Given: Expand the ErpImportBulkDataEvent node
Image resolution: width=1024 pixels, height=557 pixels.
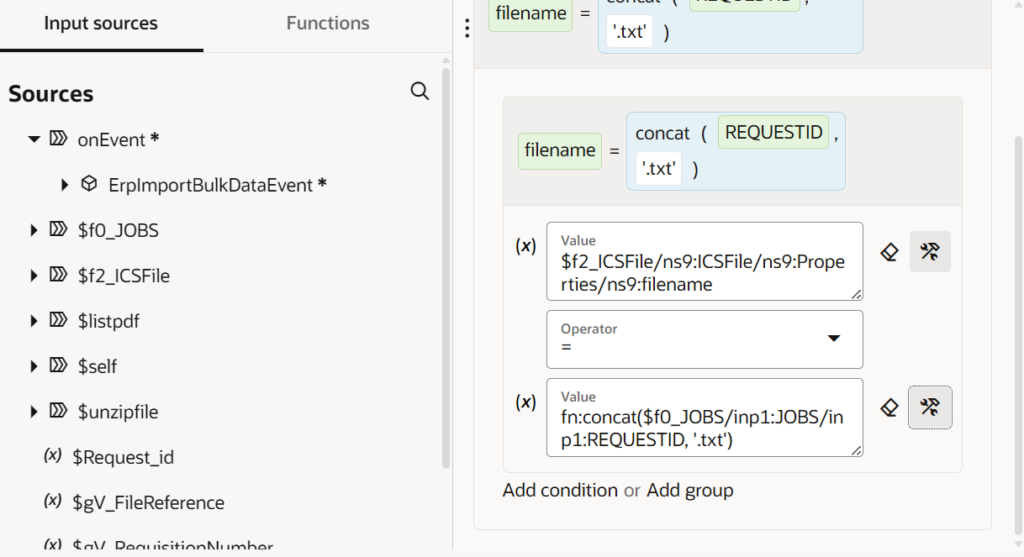Looking at the screenshot, I should point(65,185).
